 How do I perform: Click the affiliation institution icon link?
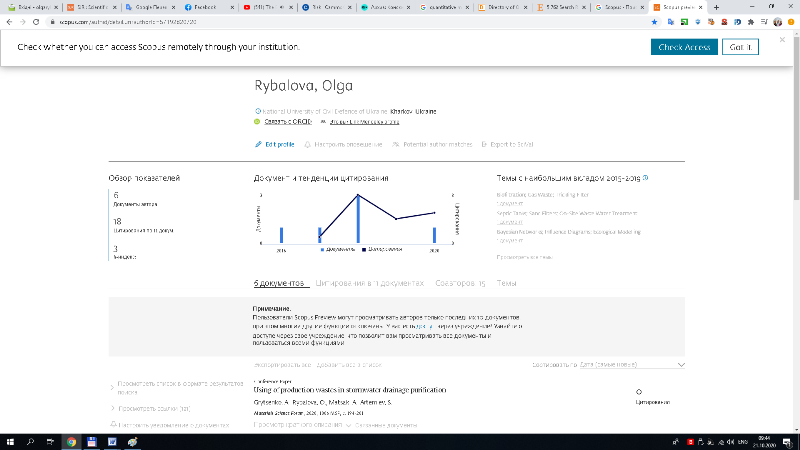pos(258,111)
